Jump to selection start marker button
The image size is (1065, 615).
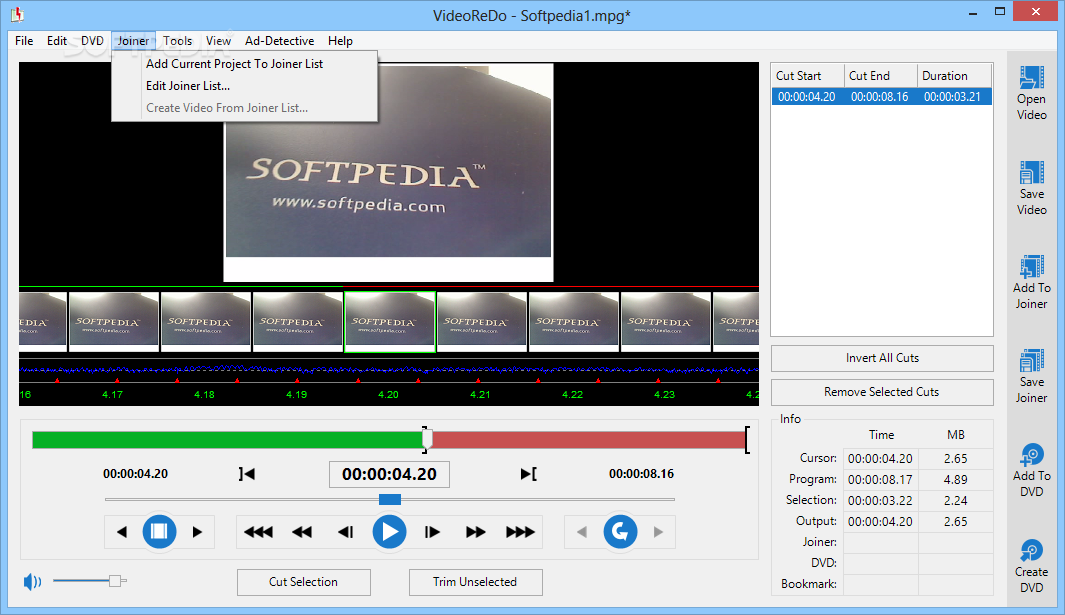pyautogui.click(x=247, y=474)
